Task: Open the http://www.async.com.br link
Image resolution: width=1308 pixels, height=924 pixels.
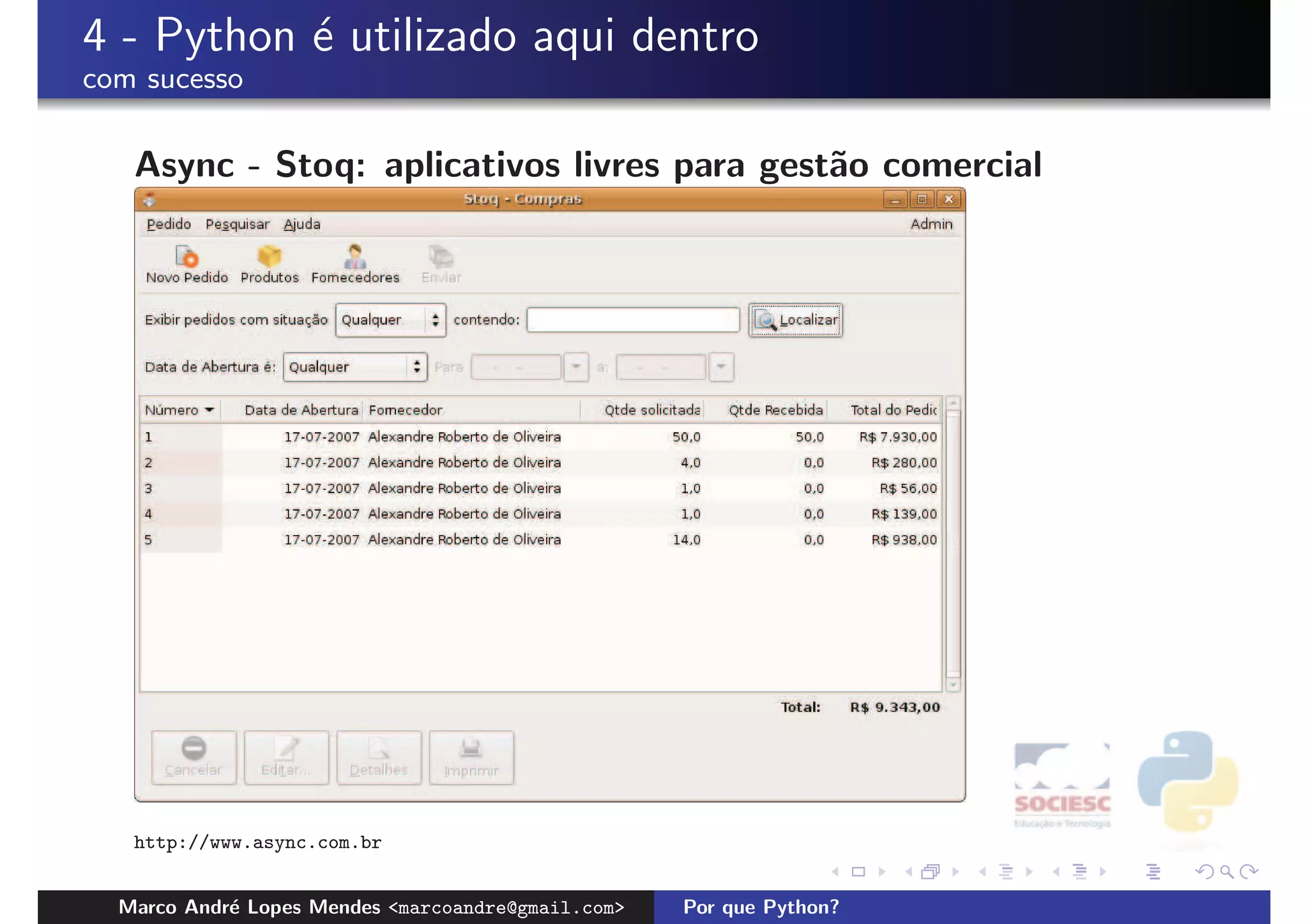Action: [257, 843]
